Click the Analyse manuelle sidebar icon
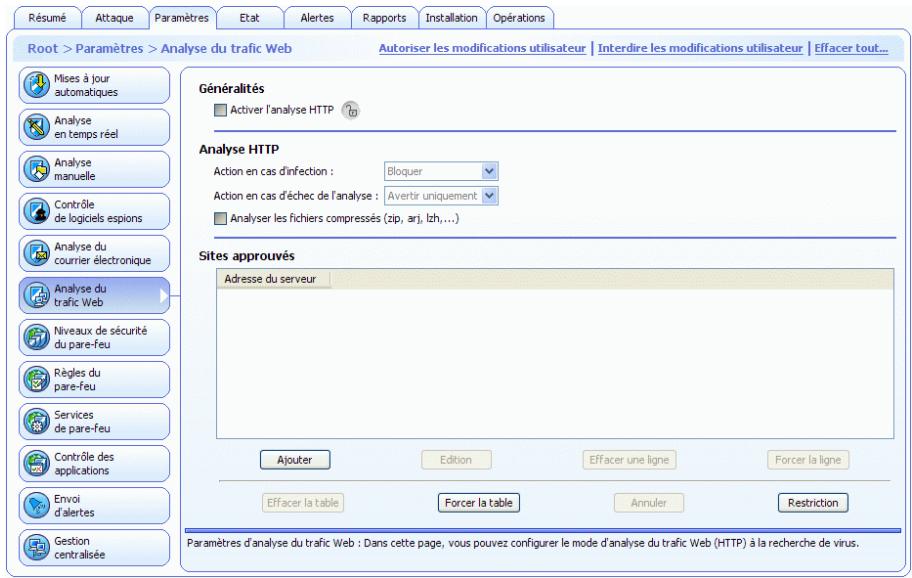This screenshot has height=578, width=912. point(37,169)
